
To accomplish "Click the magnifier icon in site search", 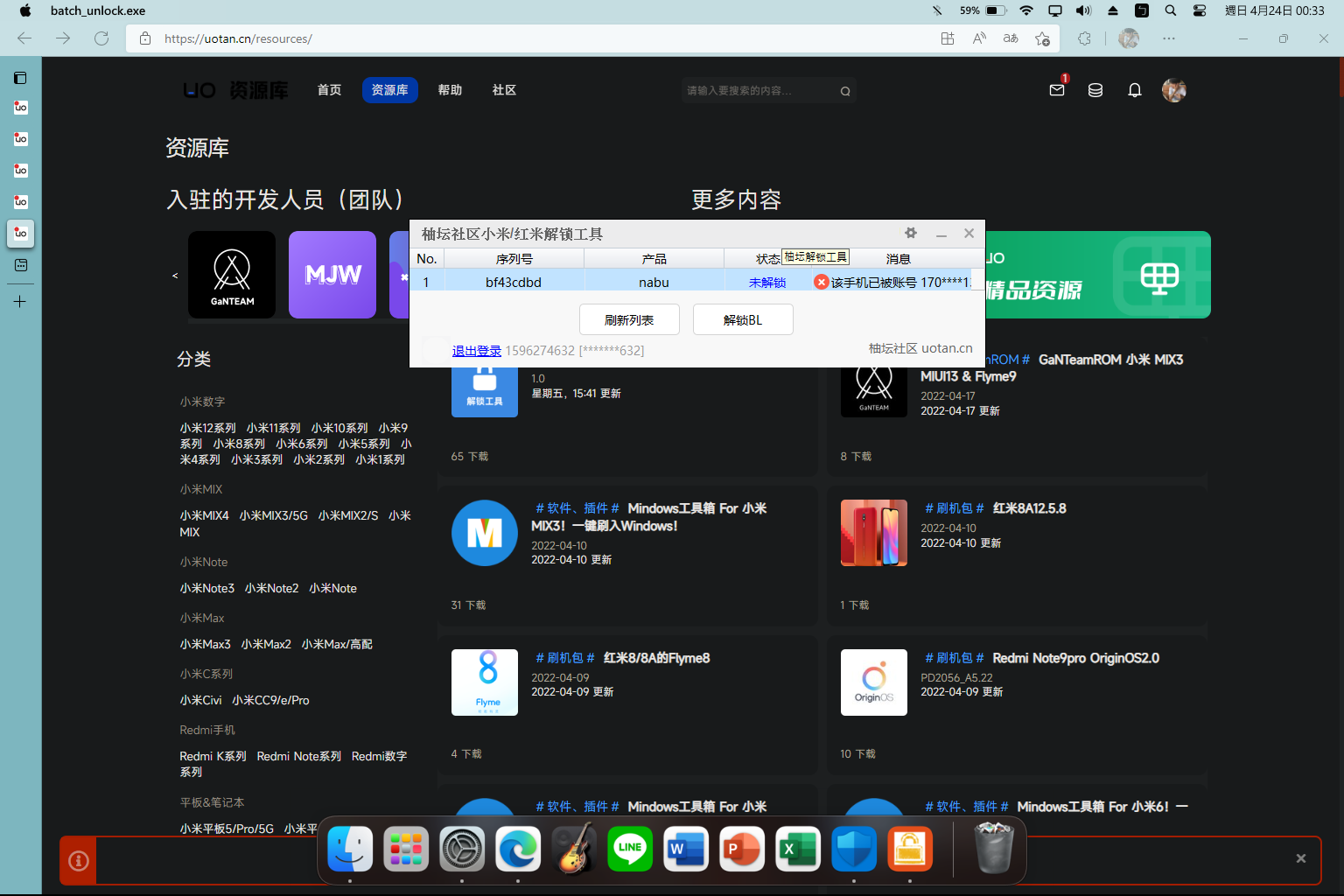I will [x=845, y=91].
